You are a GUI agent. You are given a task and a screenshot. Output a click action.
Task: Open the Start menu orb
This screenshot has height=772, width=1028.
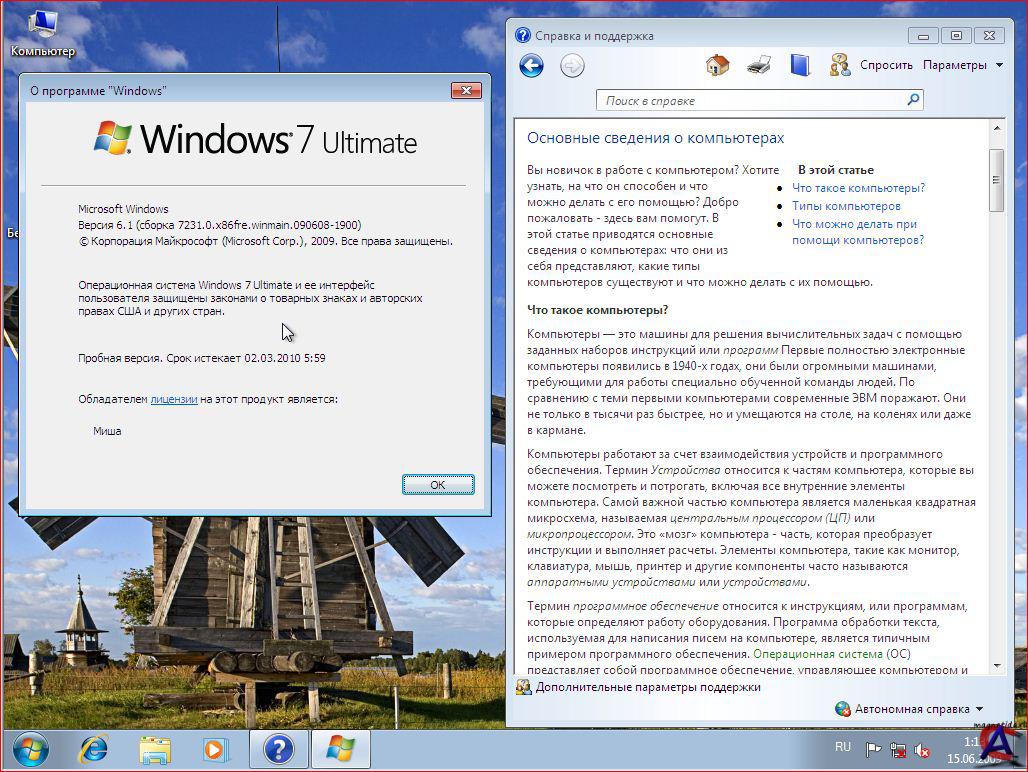pos(31,748)
